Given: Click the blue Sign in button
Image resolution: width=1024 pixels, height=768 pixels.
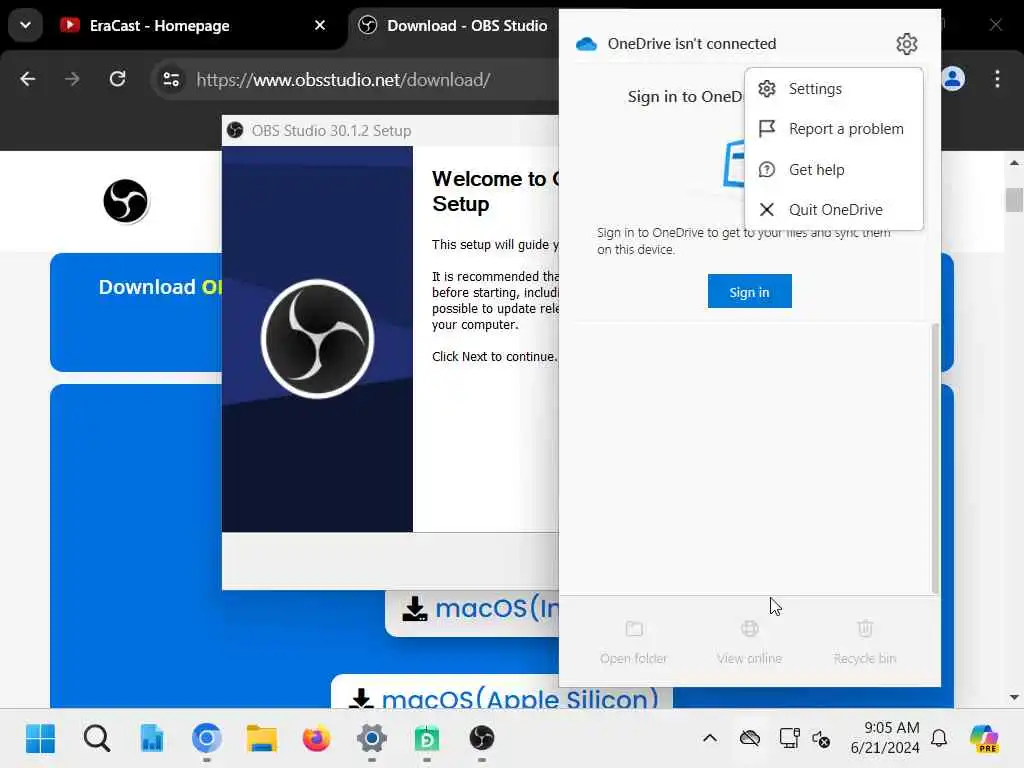Looking at the screenshot, I should [x=749, y=291].
